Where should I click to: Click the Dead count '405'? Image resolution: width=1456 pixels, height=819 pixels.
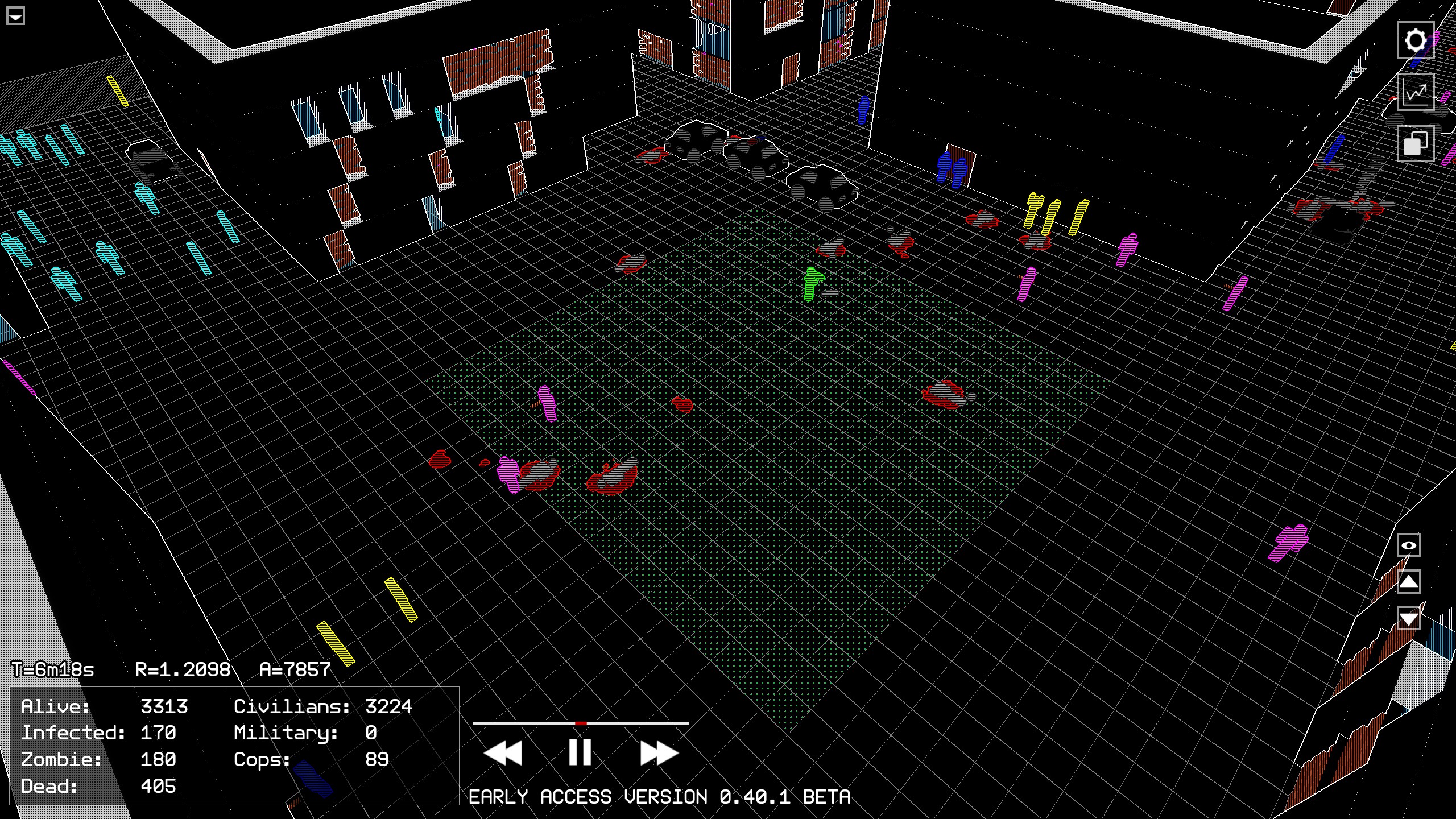click(158, 787)
